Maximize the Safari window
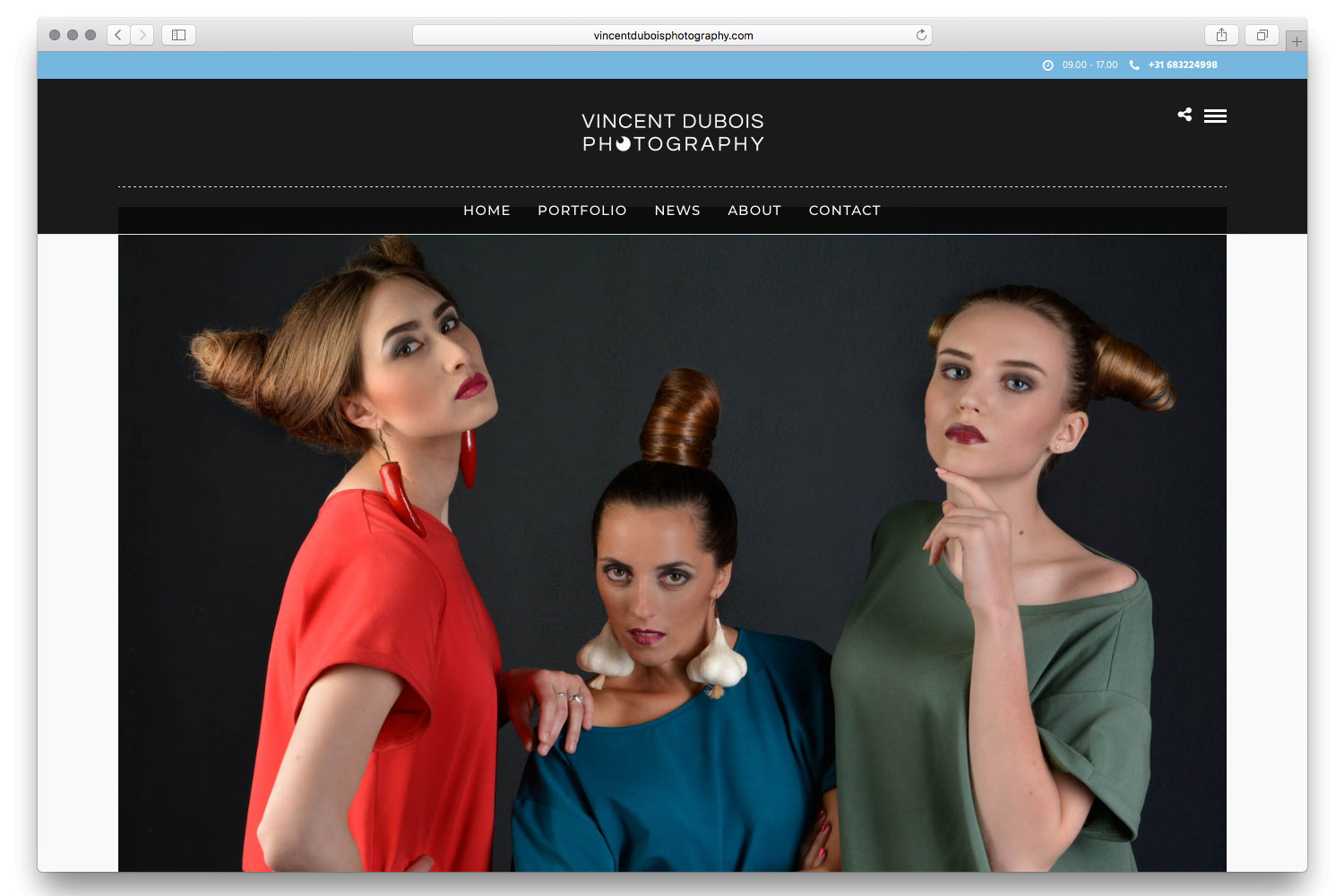 click(90, 35)
